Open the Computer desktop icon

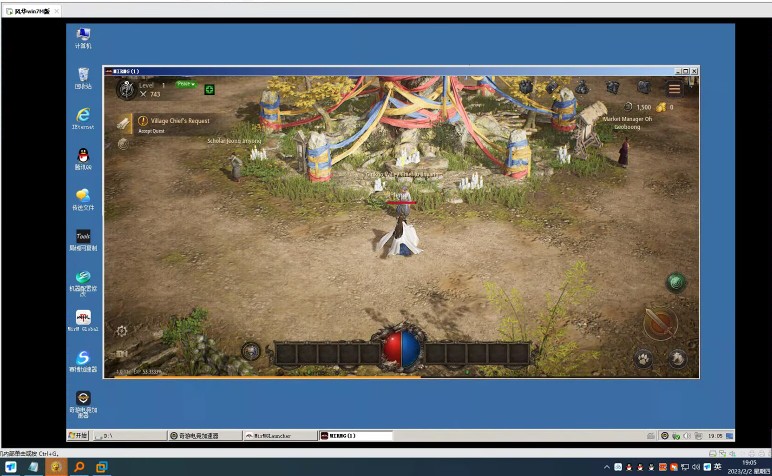[83, 38]
